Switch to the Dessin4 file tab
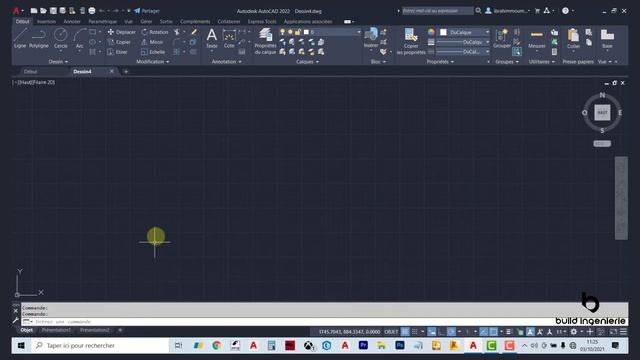 82,71
